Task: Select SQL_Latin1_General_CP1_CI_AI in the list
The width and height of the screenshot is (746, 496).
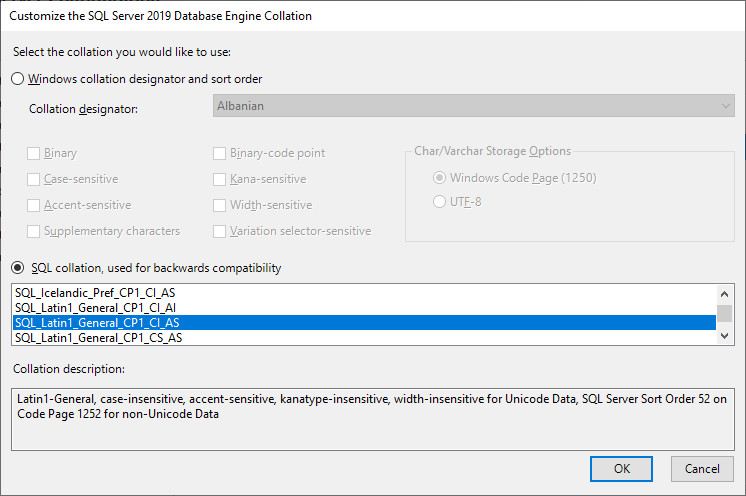Action: pos(364,308)
